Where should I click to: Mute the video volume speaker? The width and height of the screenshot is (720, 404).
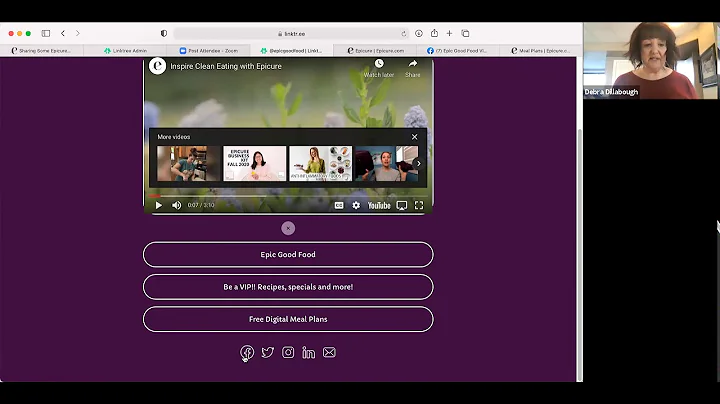click(x=176, y=205)
